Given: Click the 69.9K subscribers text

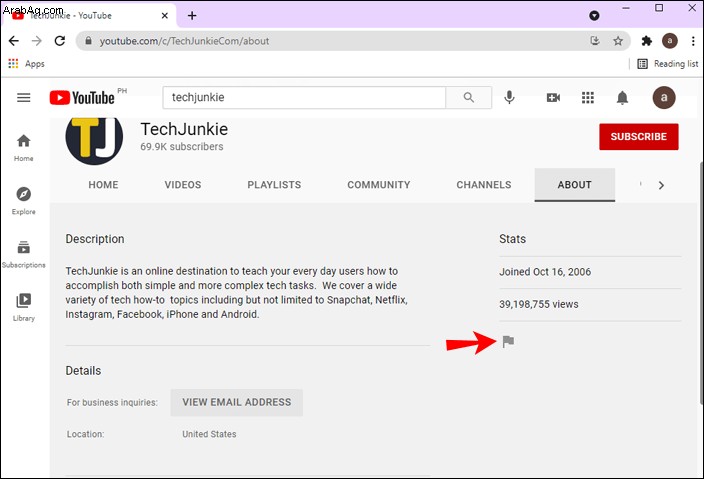Looking at the screenshot, I should (182, 147).
